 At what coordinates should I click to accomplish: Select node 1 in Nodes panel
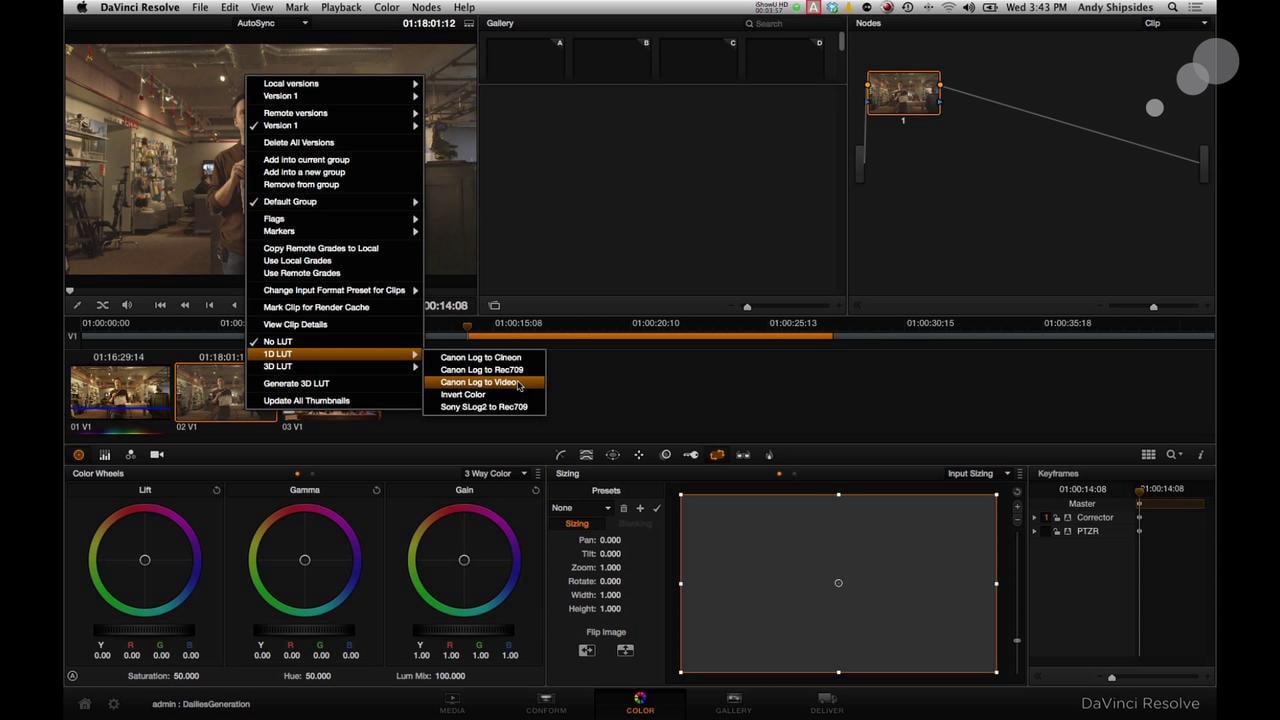point(904,93)
